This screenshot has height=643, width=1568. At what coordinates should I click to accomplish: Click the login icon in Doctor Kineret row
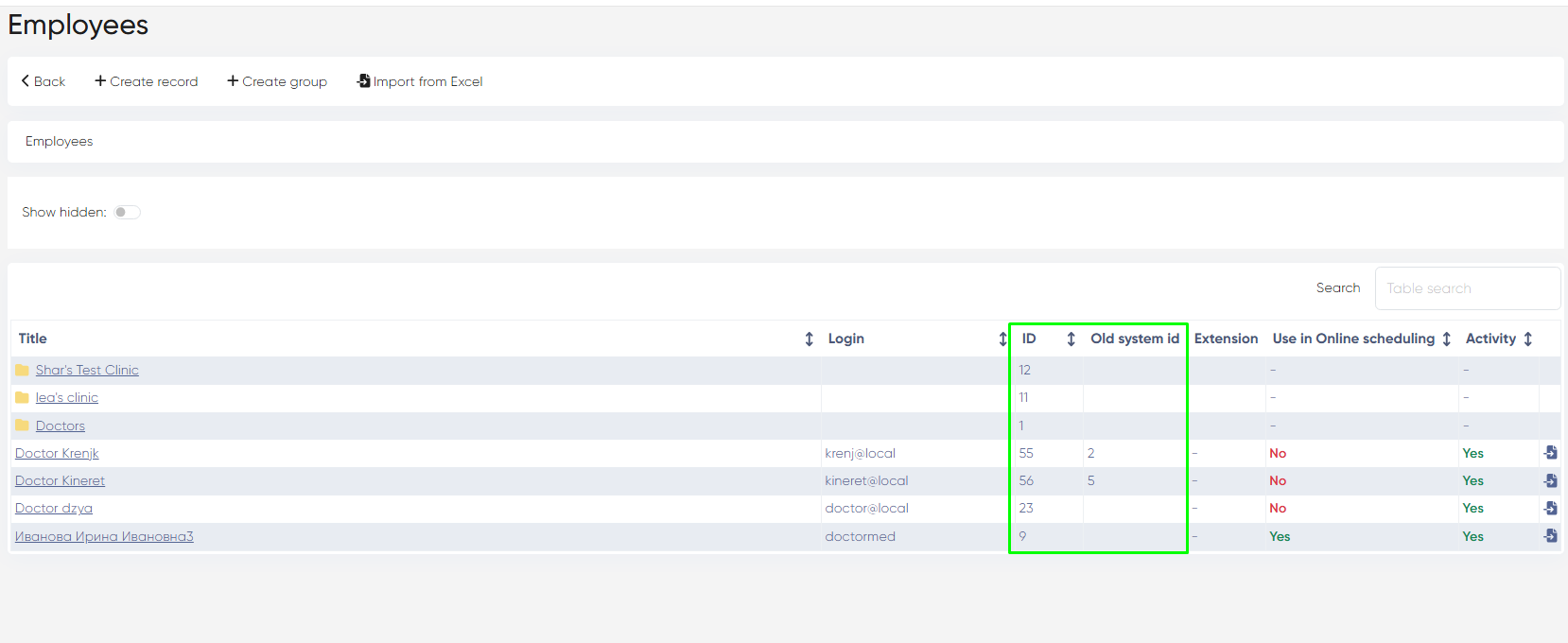click(x=1550, y=480)
